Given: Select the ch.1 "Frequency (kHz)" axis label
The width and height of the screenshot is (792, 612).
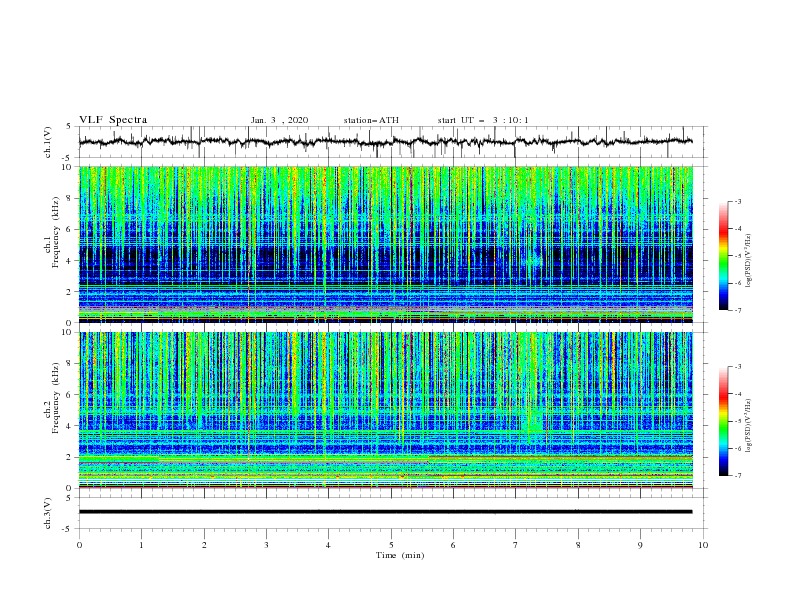Looking at the screenshot, I should (56, 233).
